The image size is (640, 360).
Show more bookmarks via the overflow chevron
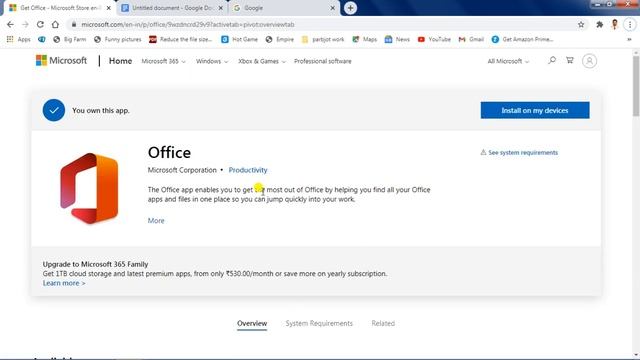629,39
